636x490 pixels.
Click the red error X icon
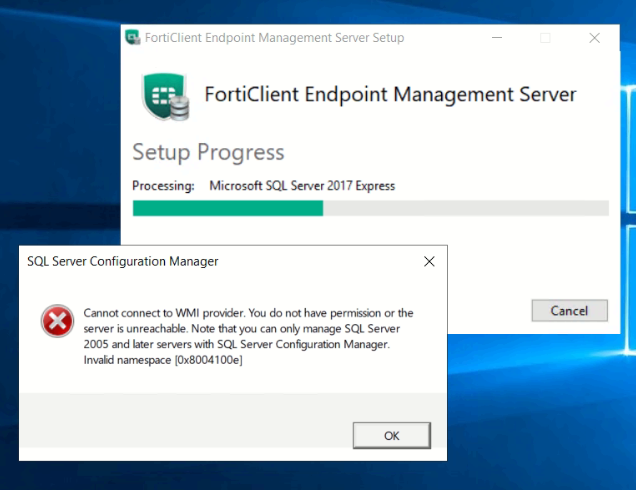57,321
